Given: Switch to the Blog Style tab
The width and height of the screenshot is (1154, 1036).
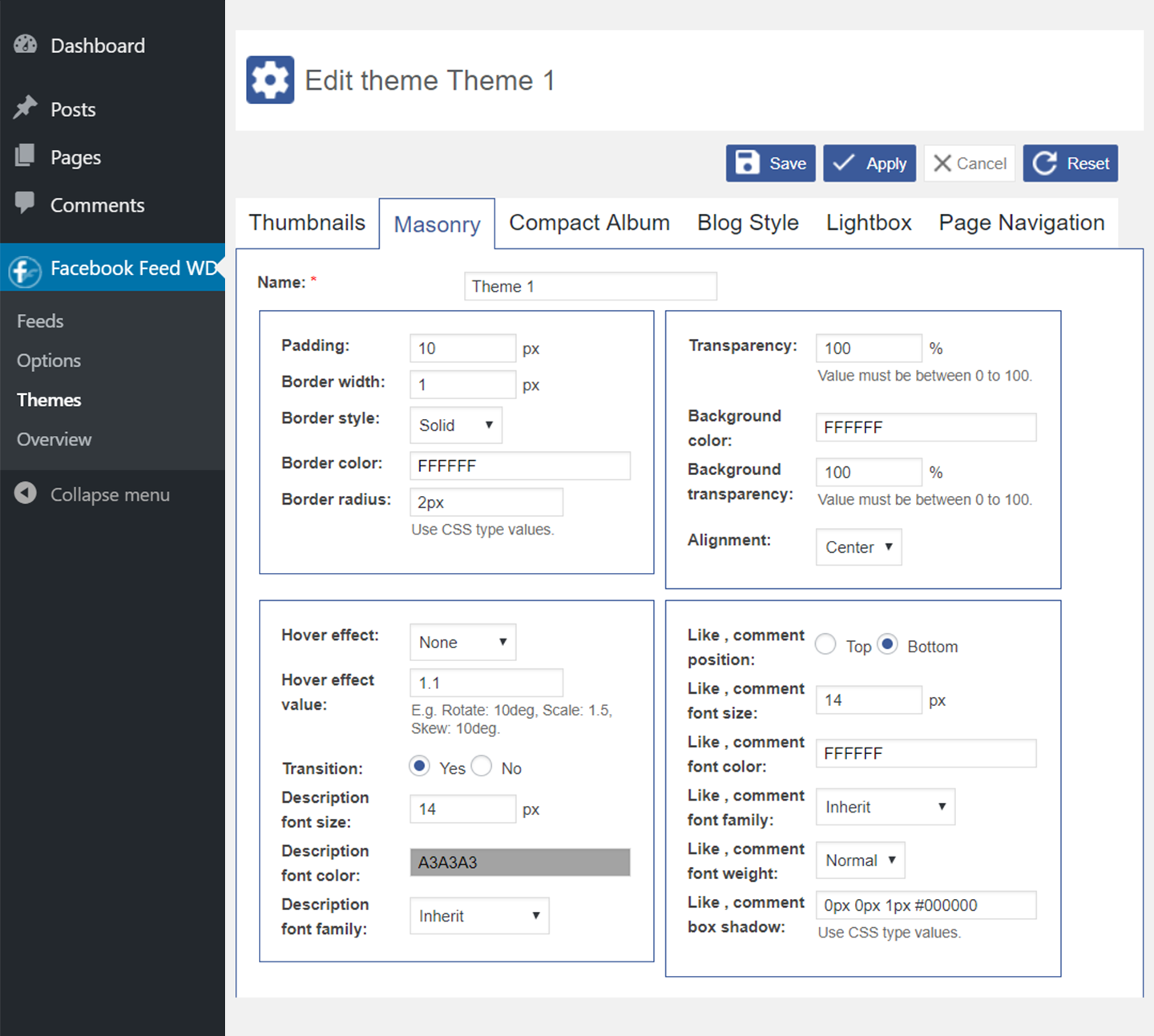Looking at the screenshot, I should point(748,223).
